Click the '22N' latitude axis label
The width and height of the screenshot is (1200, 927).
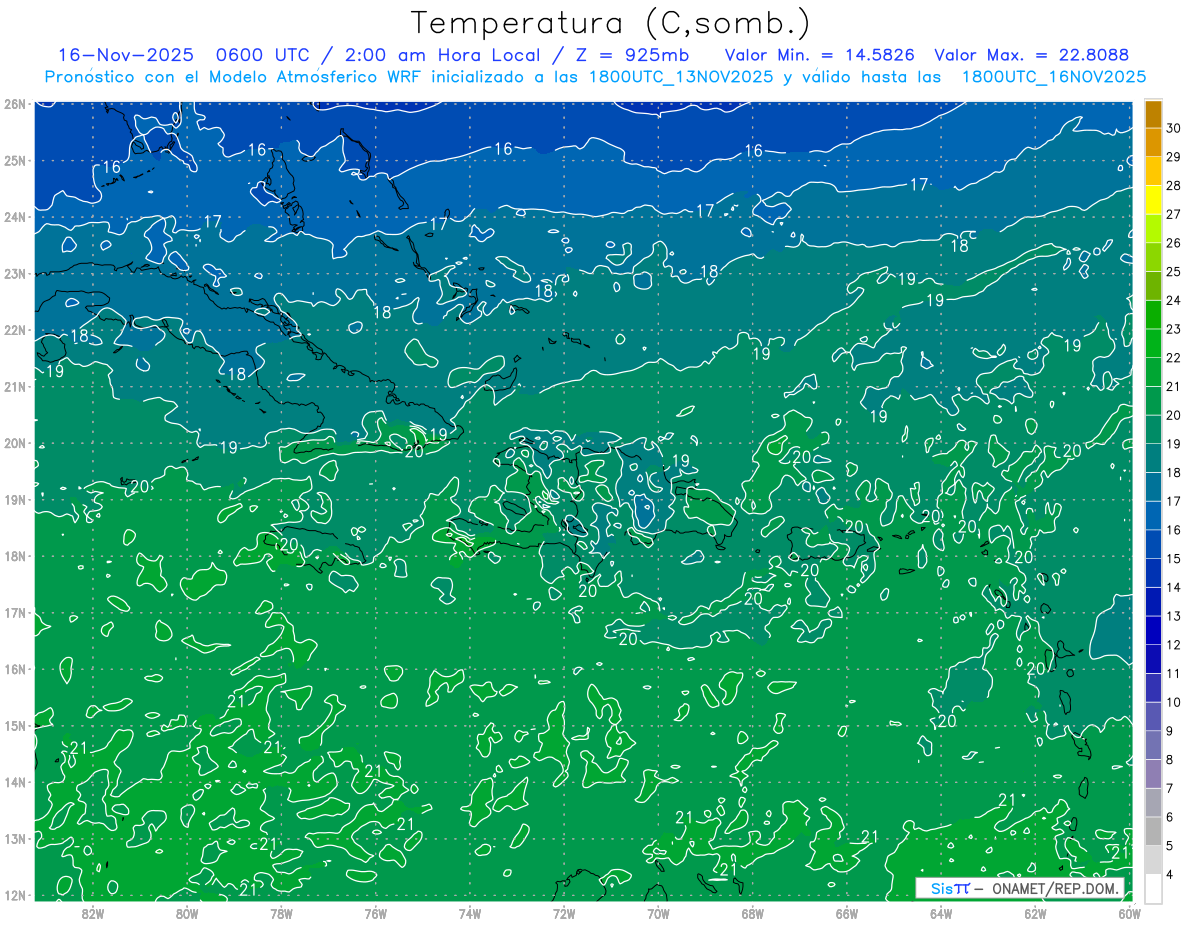point(15,330)
